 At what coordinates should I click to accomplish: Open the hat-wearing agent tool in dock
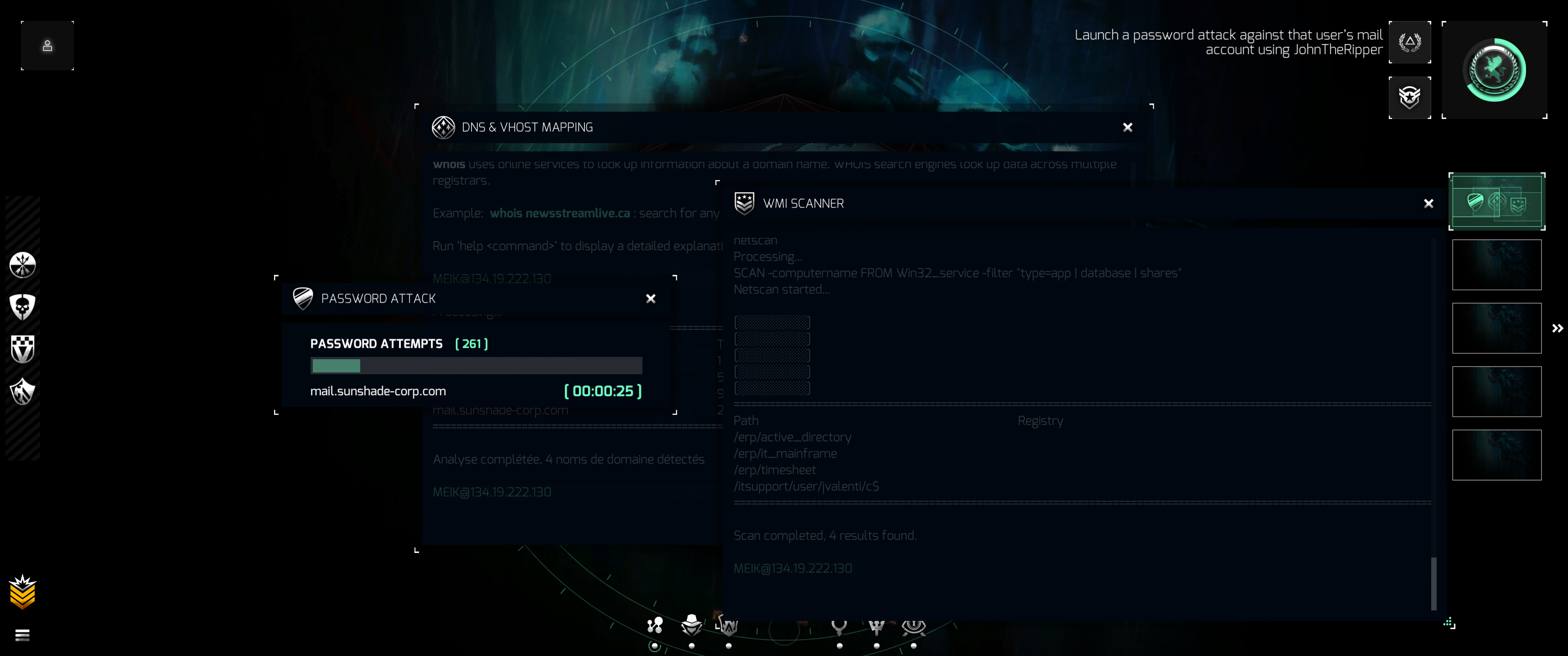tap(692, 625)
